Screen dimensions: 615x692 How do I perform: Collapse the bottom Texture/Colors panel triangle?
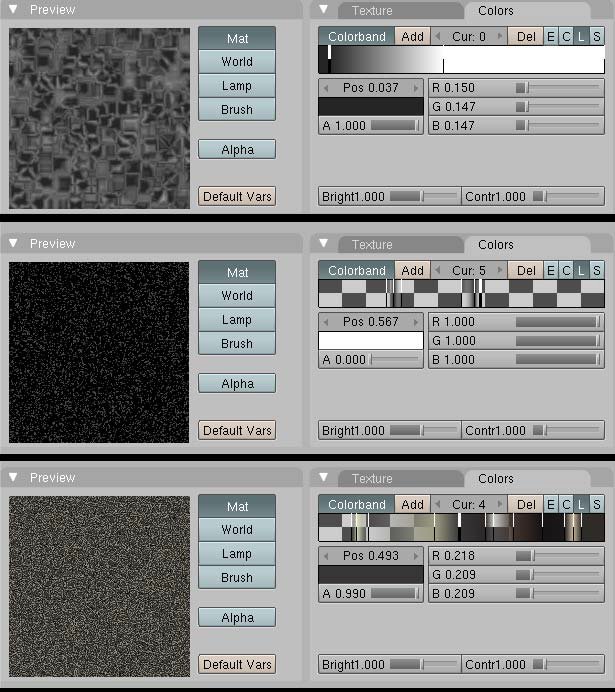324,477
